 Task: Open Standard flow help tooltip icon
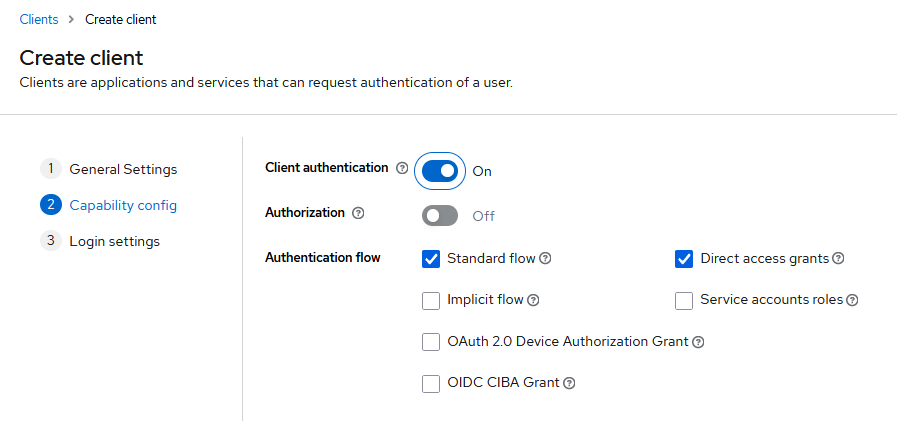(x=546, y=258)
